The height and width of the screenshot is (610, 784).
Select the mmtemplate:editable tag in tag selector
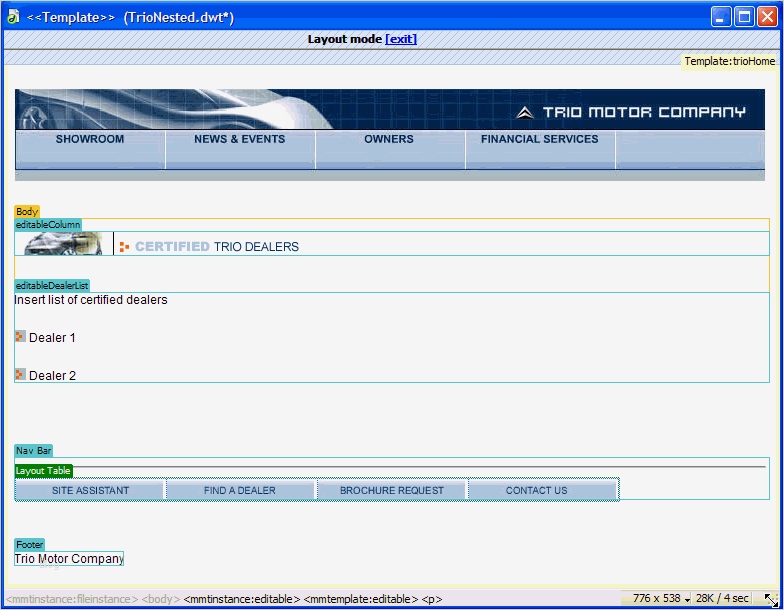pyautogui.click(x=360, y=599)
